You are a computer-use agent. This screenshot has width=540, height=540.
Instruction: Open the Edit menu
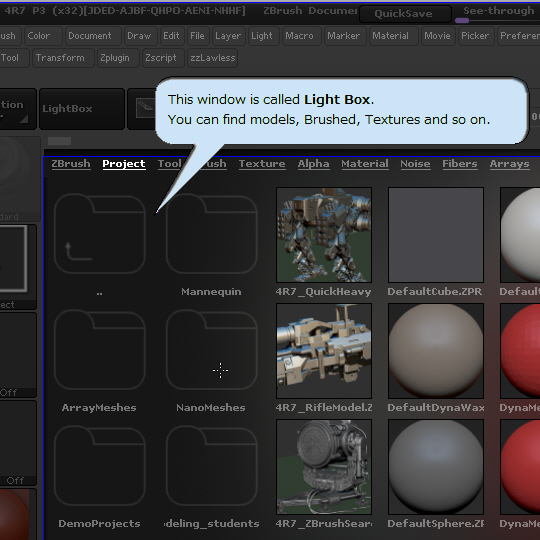tap(172, 36)
